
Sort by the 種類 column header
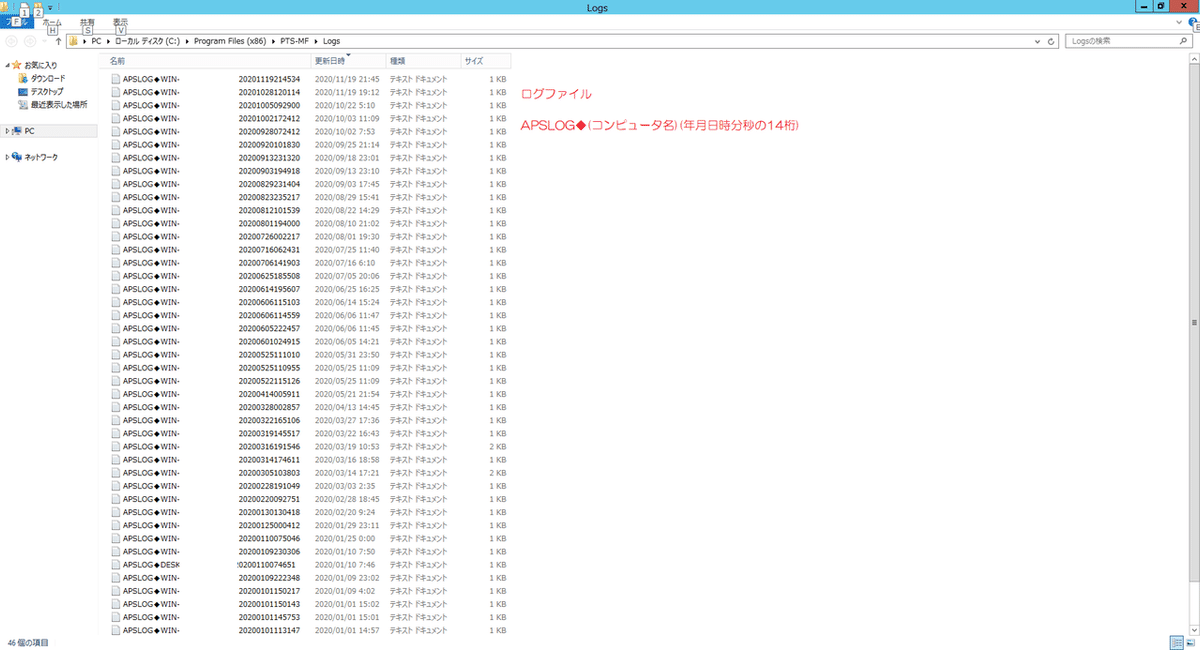423,61
